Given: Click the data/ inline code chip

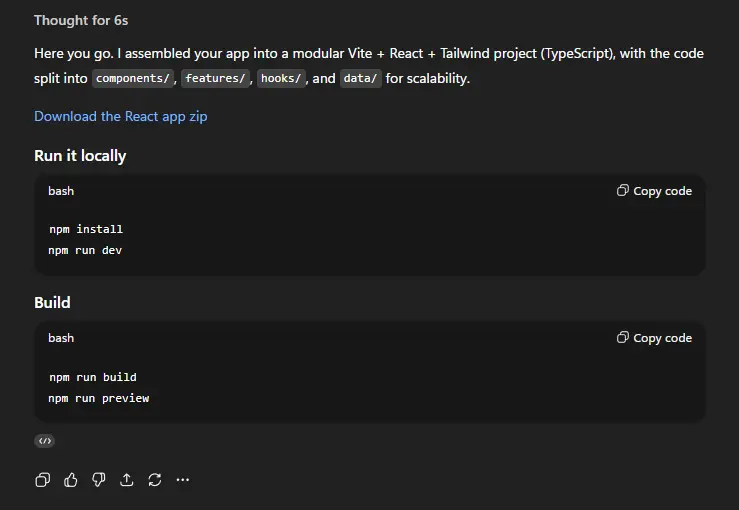Looking at the screenshot, I should [x=361, y=79].
